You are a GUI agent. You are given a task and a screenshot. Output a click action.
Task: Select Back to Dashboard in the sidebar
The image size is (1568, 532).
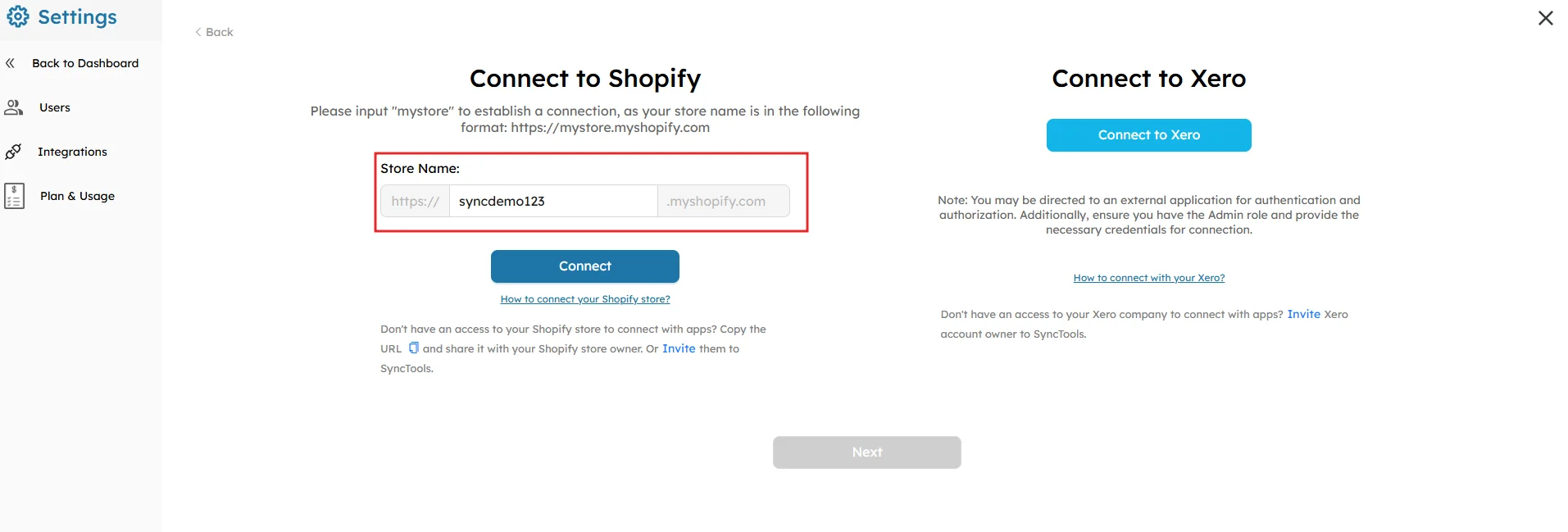(x=85, y=63)
